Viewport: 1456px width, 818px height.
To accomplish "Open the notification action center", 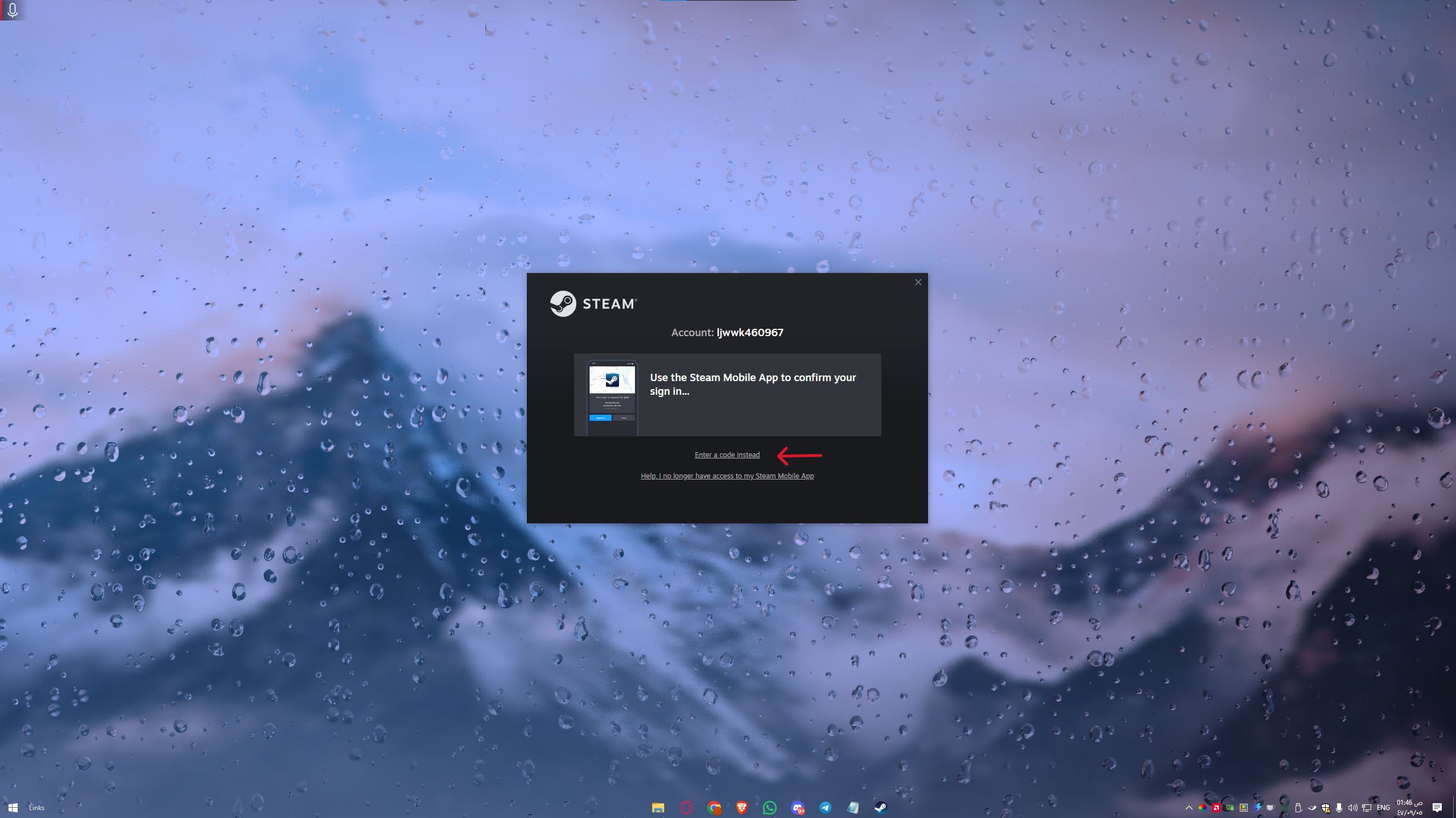I will click(x=1437, y=807).
